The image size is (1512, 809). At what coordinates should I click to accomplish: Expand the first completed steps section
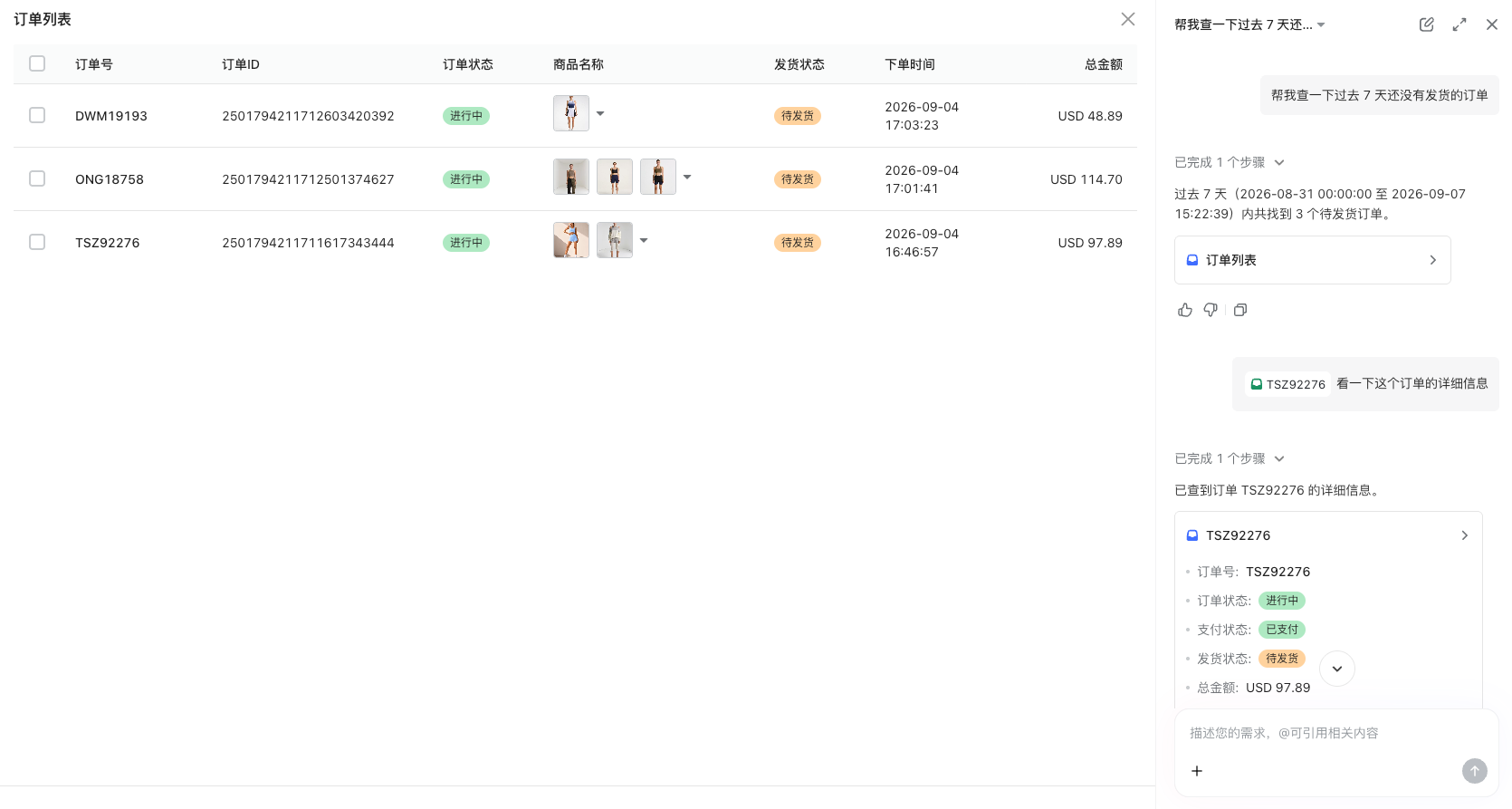(x=1229, y=162)
